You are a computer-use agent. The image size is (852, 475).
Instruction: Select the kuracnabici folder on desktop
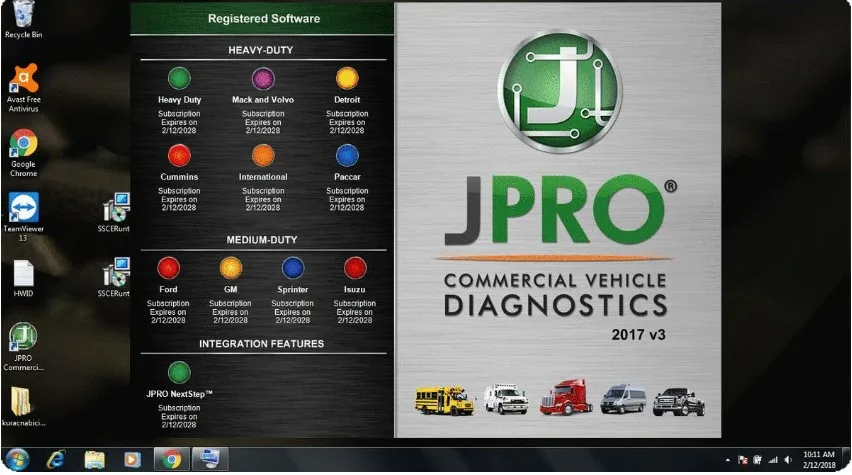click(x=23, y=407)
